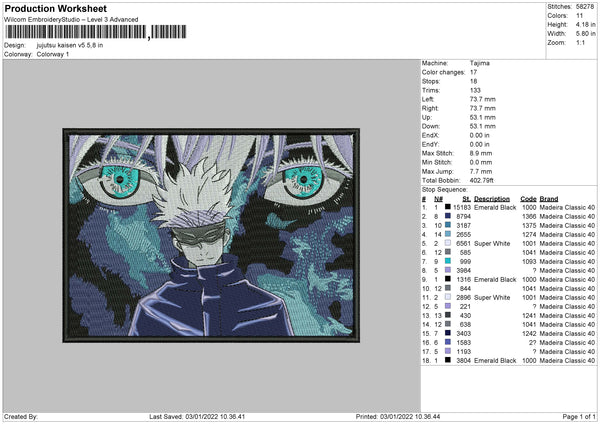Click the light teal swatch next to 2655
The height and width of the screenshot is (424, 600).
pos(448,234)
